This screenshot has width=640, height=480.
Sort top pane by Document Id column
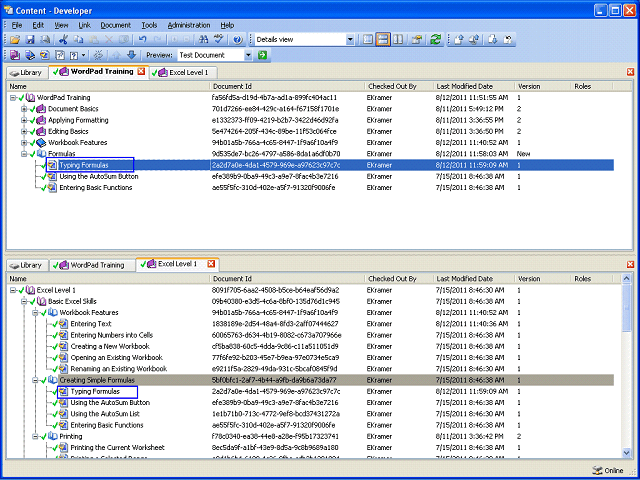coord(287,86)
